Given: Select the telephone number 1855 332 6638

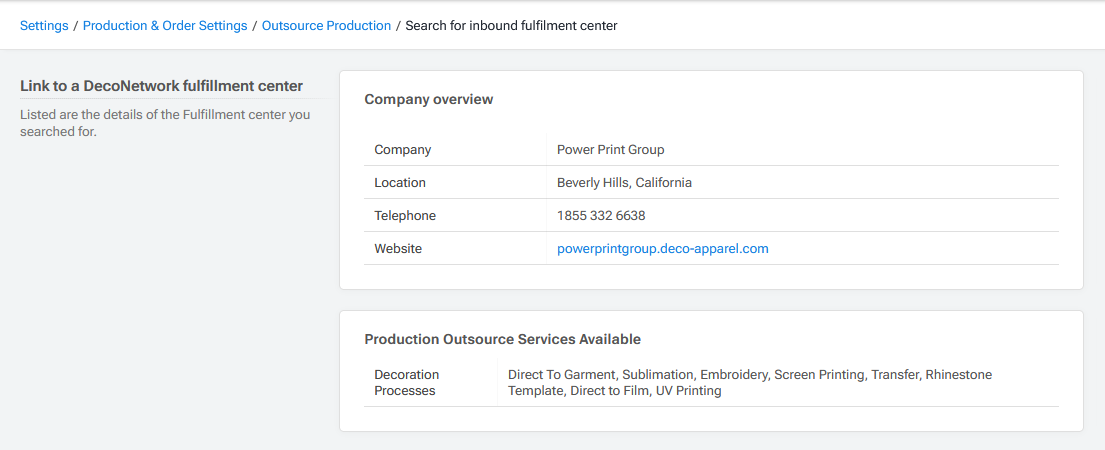Looking at the screenshot, I should (x=601, y=215).
